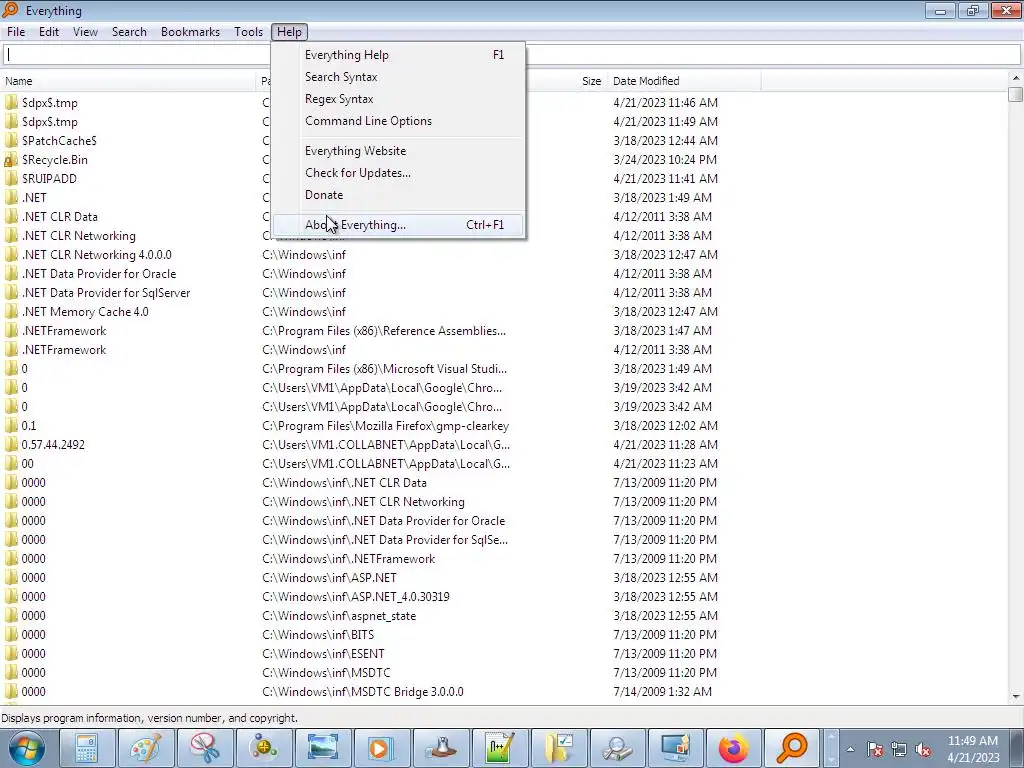Image resolution: width=1024 pixels, height=768 pixels.
Task: Open the View menu
Action: click(x=86, y=32)
